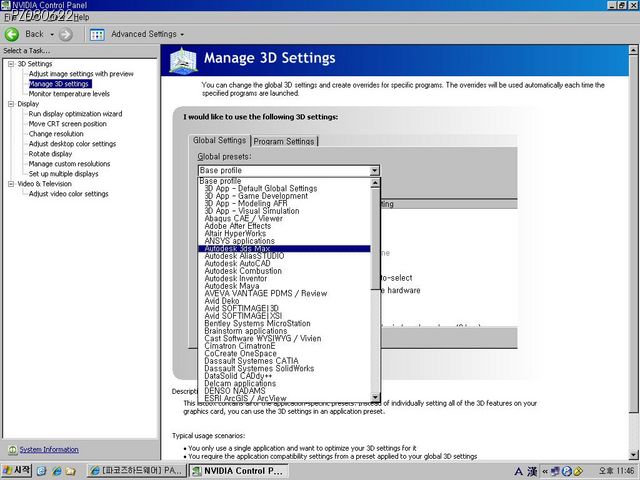The height and width of the screenshot is (480, 640).
Task: Click the main page scroll up arrow
Action: click(633, 50)
